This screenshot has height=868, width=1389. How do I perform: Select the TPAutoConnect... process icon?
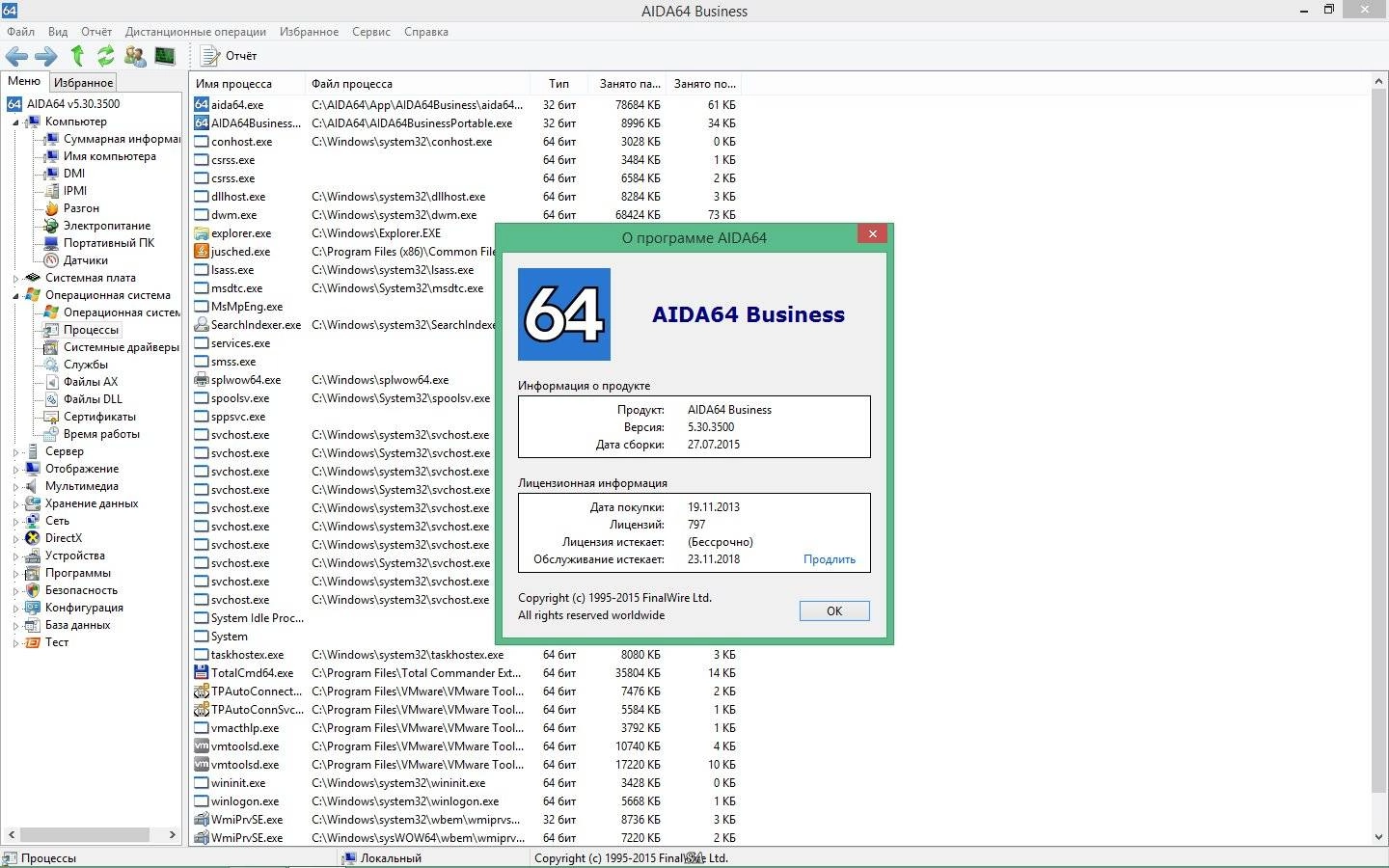(x=202, y=691)
